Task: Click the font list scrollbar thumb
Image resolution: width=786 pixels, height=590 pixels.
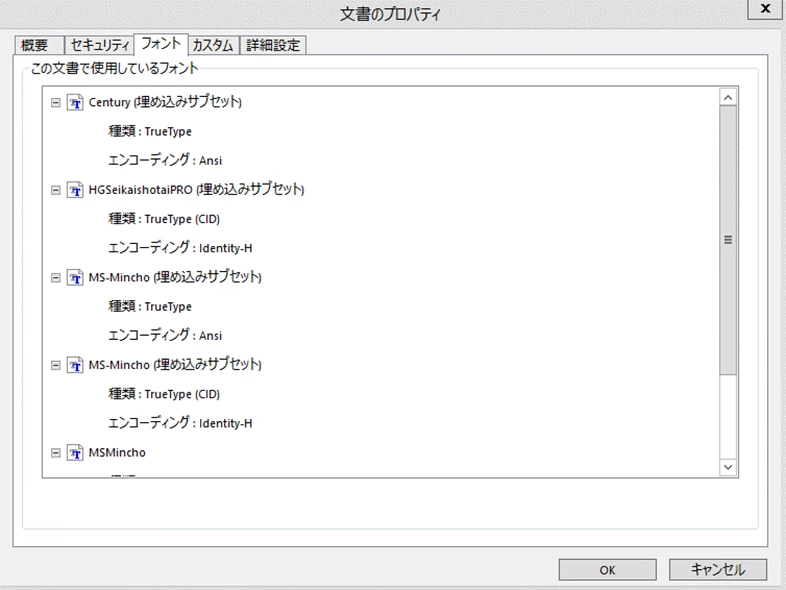Action: tap(728, 240)
